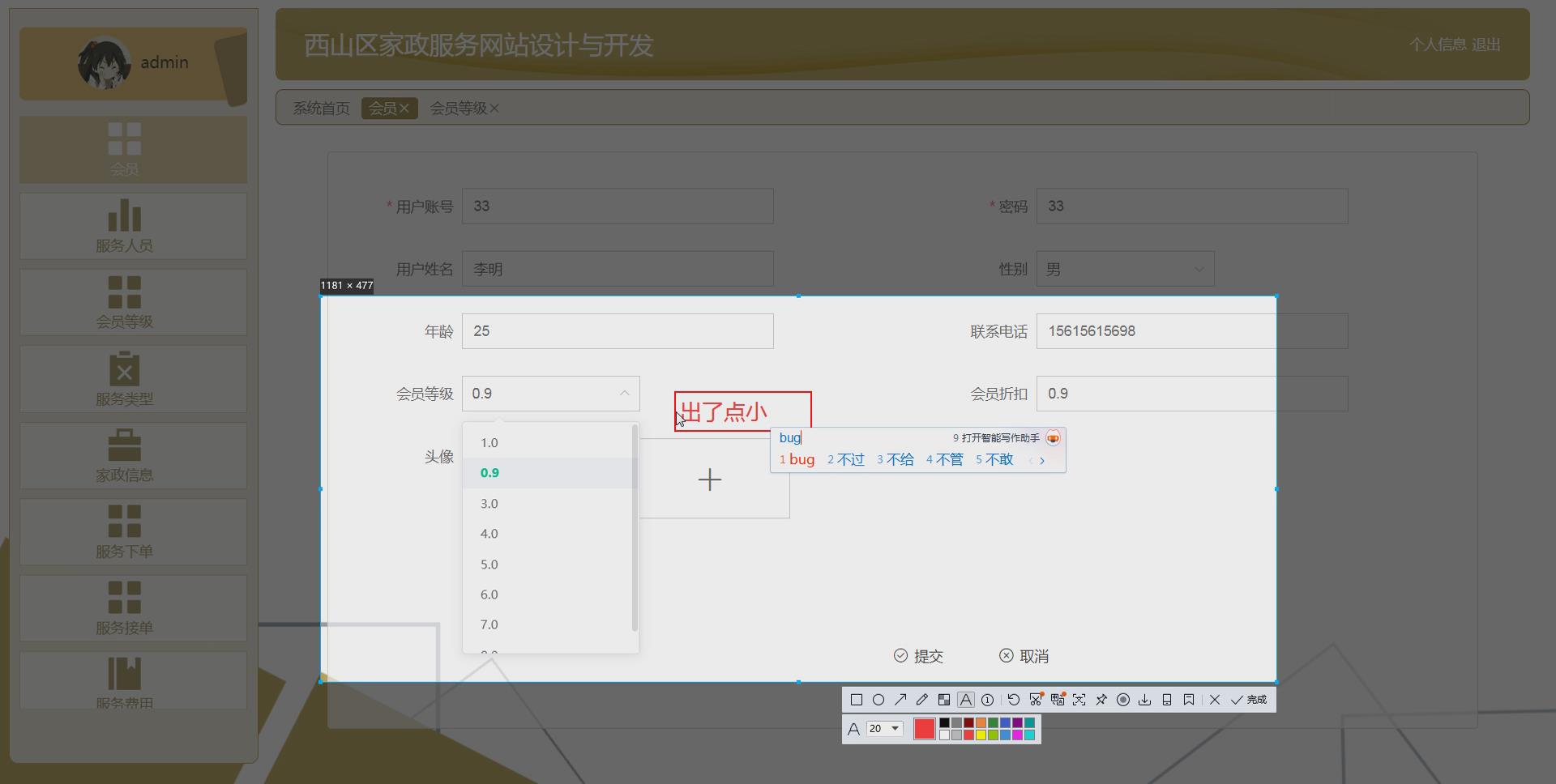
Task: Activate the text annotation tool
Action: pyautogui.click(x=965, y=700)
